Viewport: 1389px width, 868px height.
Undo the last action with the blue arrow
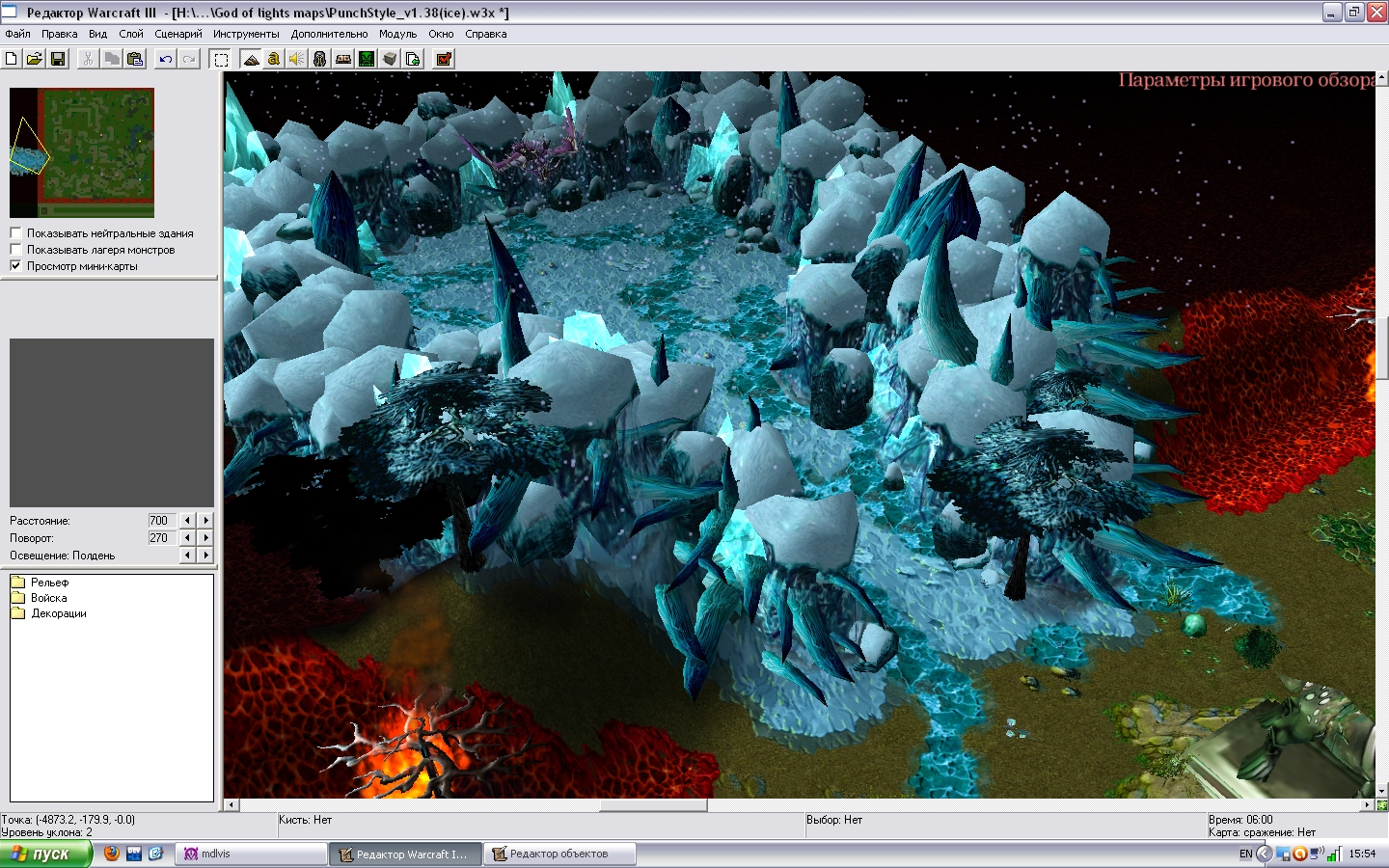point(166,59)
